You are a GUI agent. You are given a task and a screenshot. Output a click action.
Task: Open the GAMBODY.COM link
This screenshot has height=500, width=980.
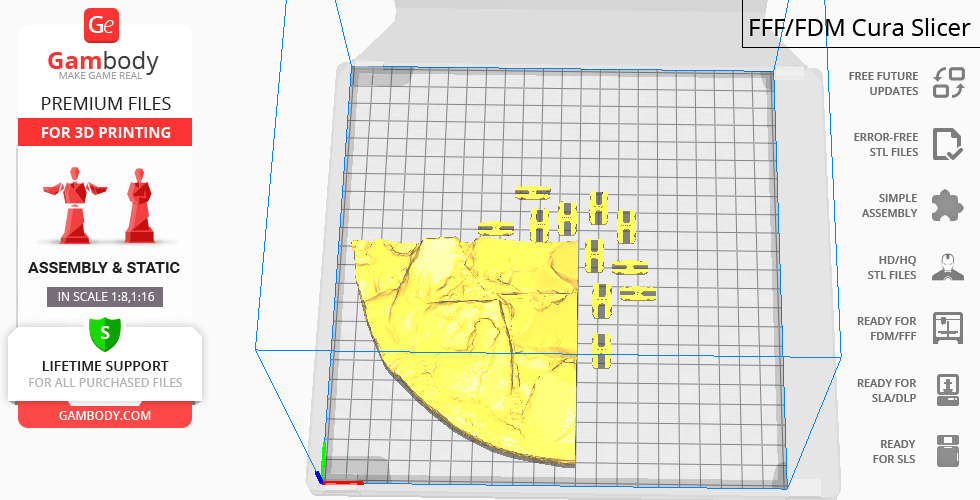[104, 415]
